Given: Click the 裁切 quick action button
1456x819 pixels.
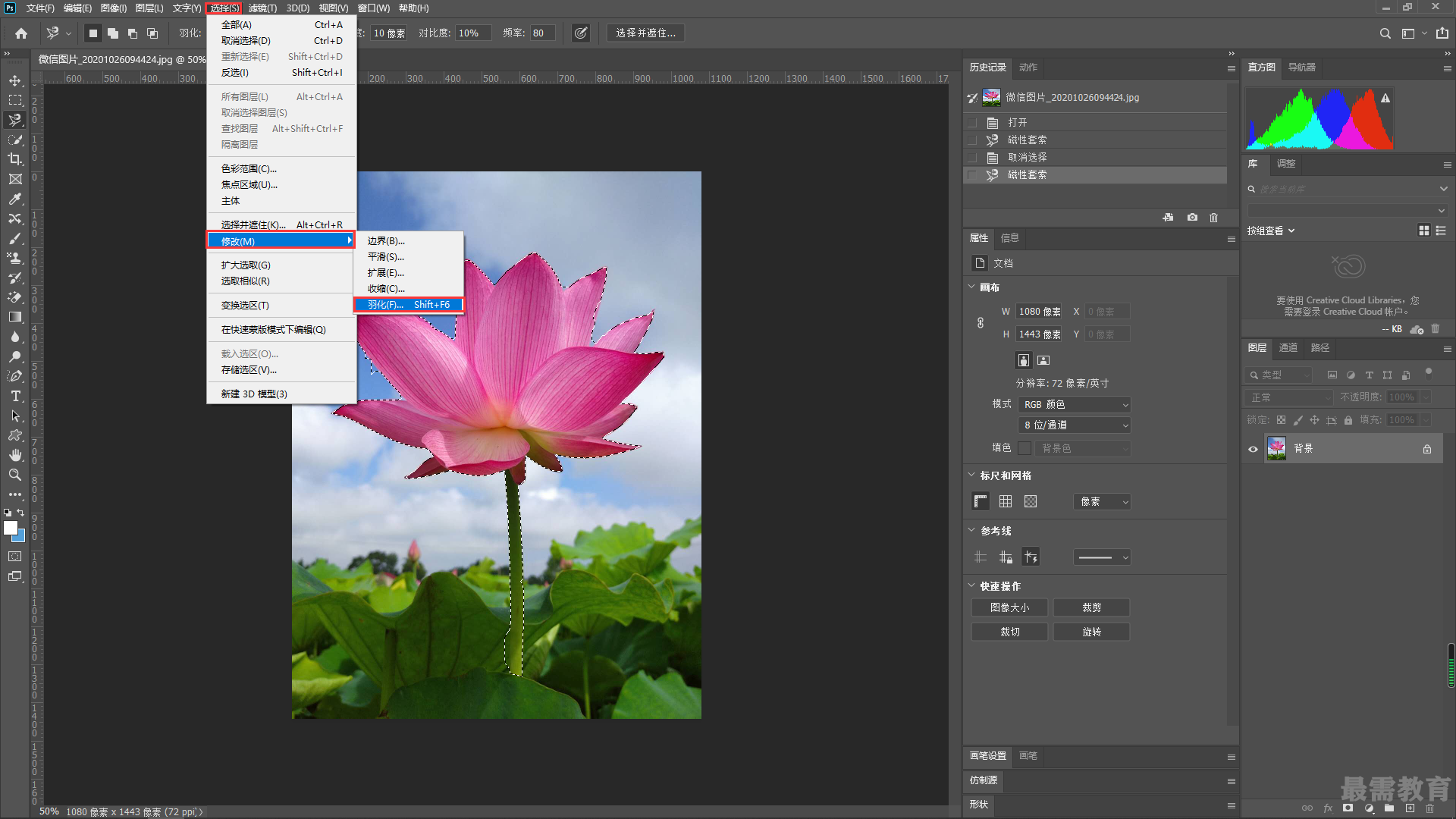Looking at the screenshot, I should point(1010,632).
